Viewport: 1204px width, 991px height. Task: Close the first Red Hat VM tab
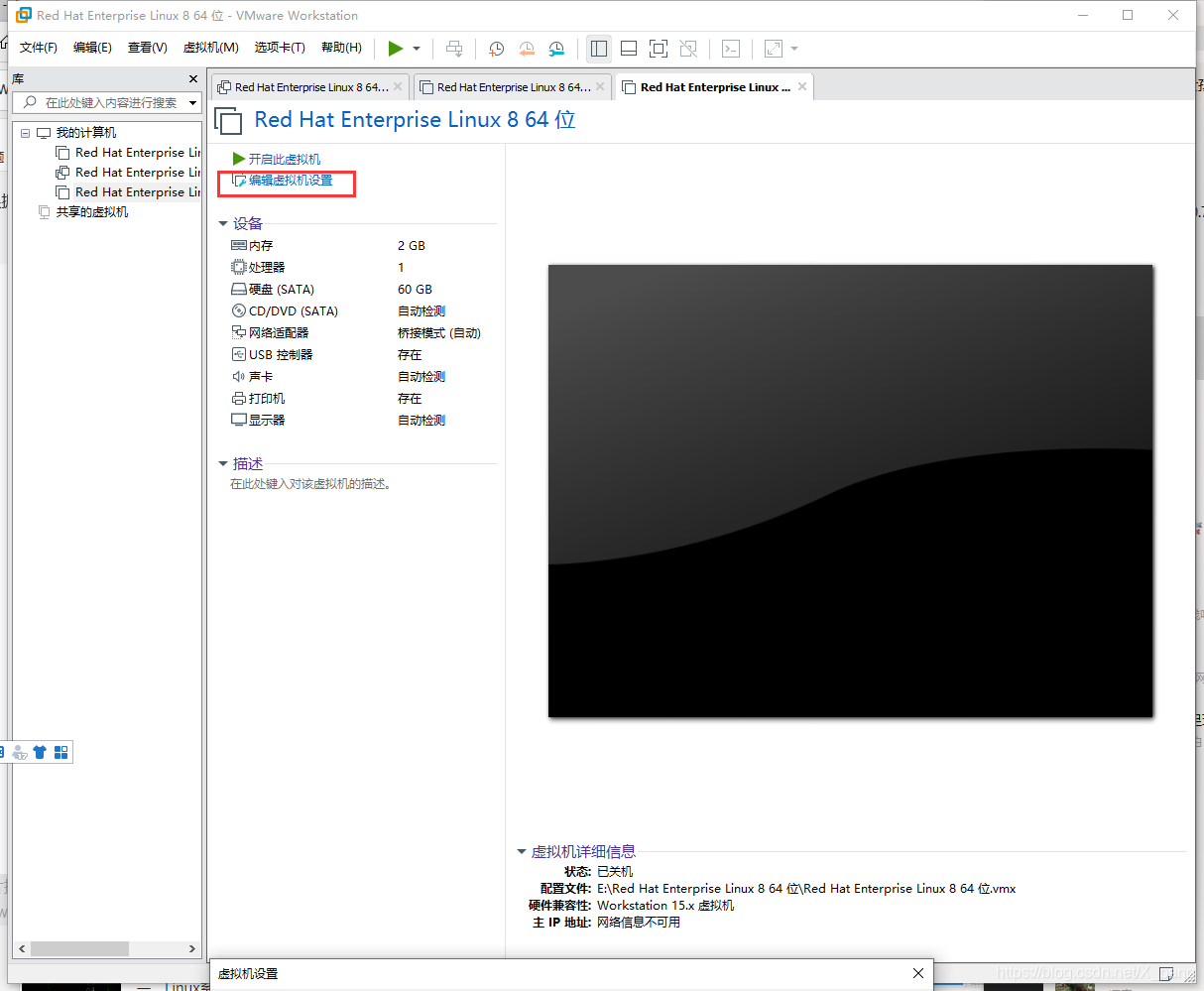398,86
